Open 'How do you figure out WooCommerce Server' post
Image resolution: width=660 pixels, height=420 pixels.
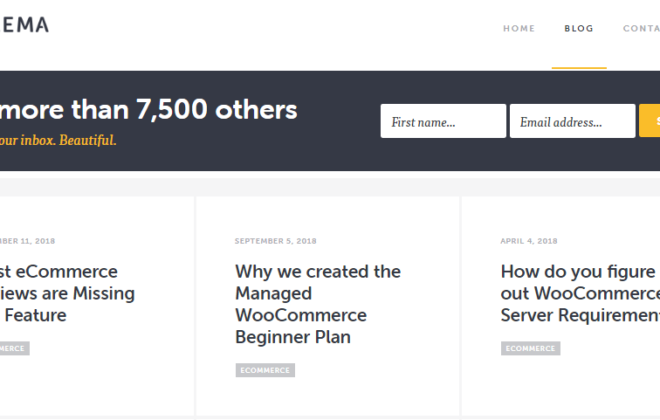coord(580,293)
